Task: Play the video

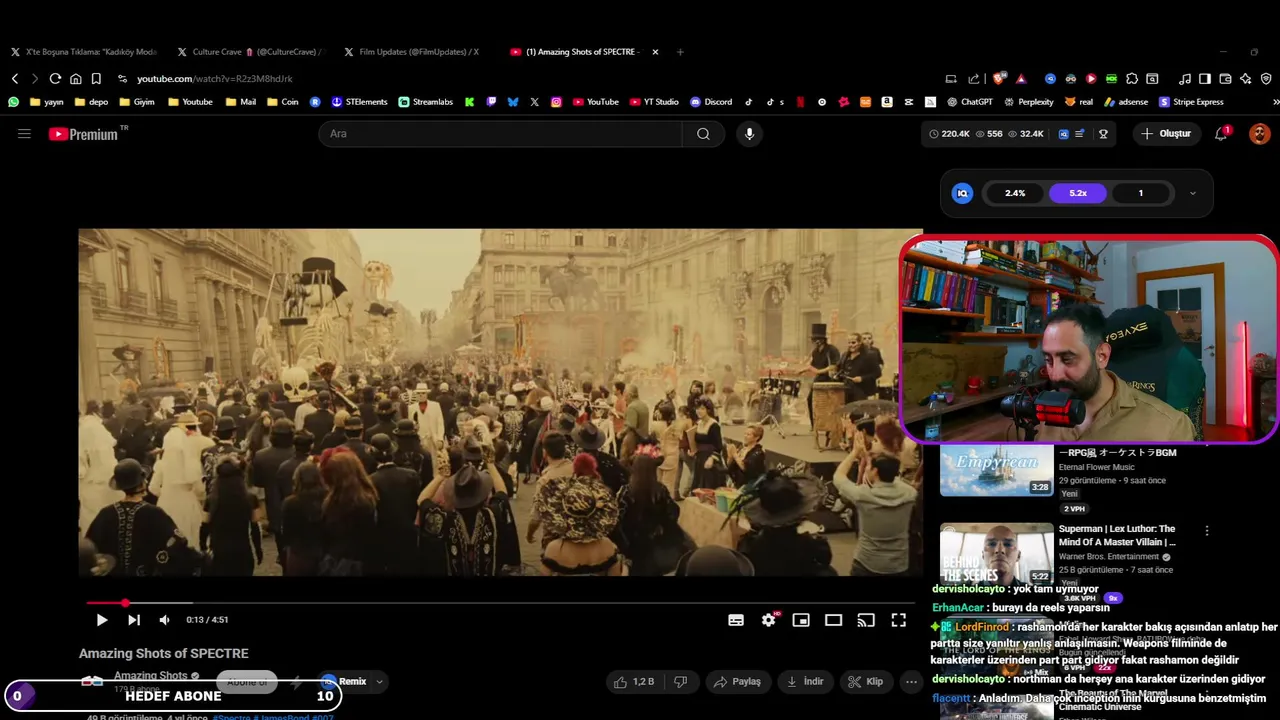Action: (x=101, y=620)
